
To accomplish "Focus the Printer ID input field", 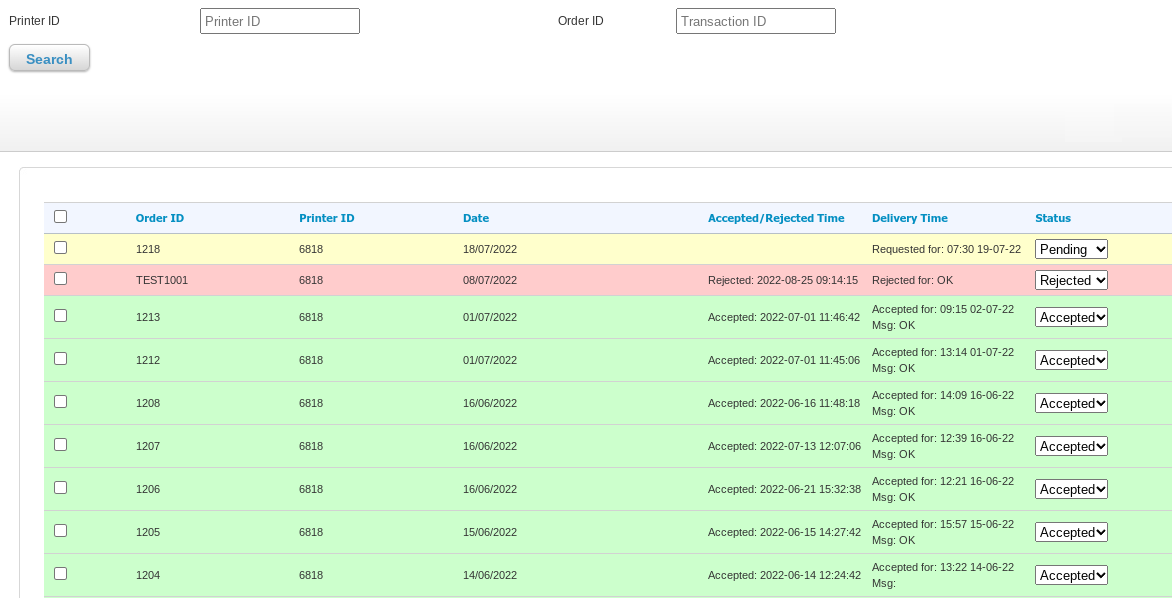I will click(x=279, y=21).
